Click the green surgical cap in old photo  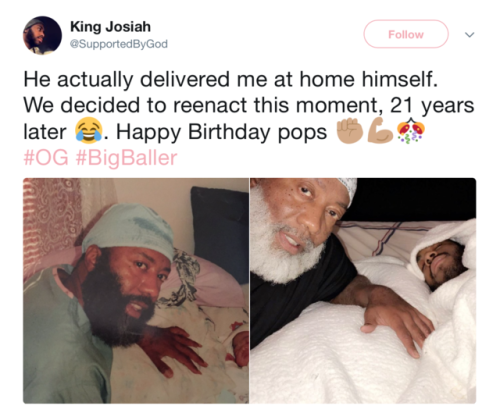128,231
